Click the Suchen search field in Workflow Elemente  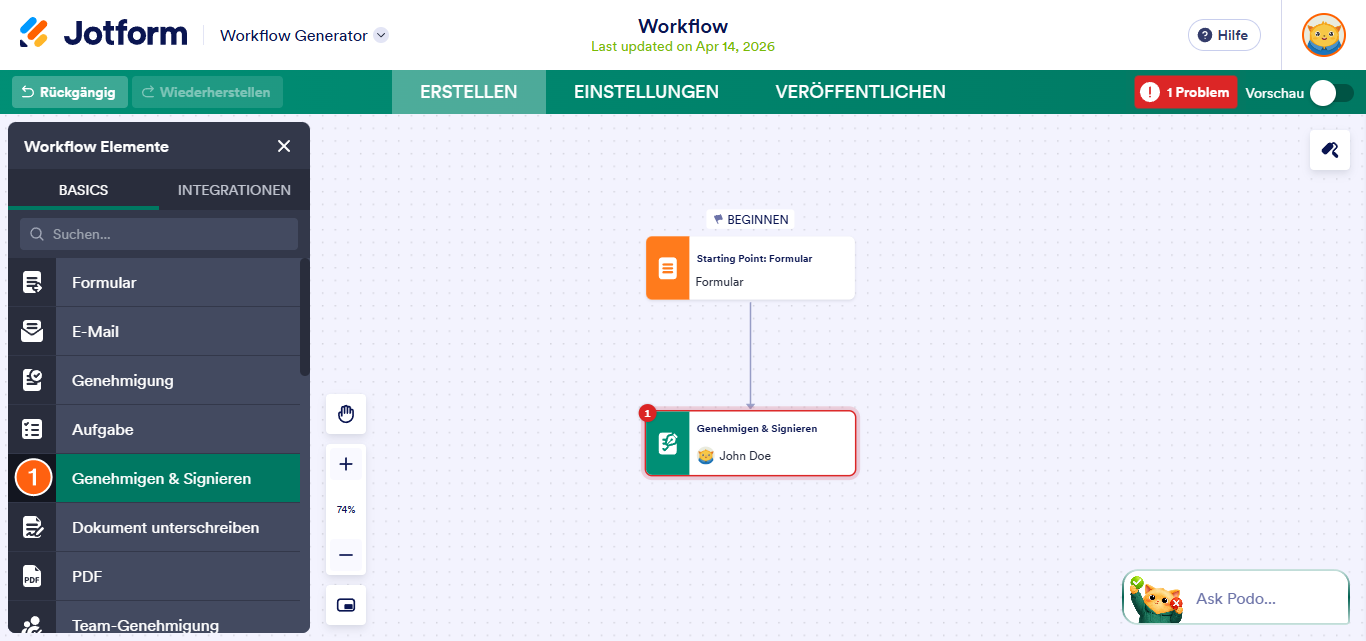157,233
